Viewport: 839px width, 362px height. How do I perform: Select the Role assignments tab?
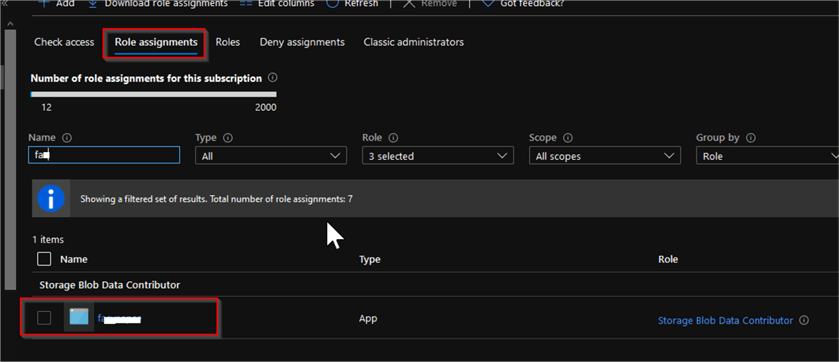(156, 42)
